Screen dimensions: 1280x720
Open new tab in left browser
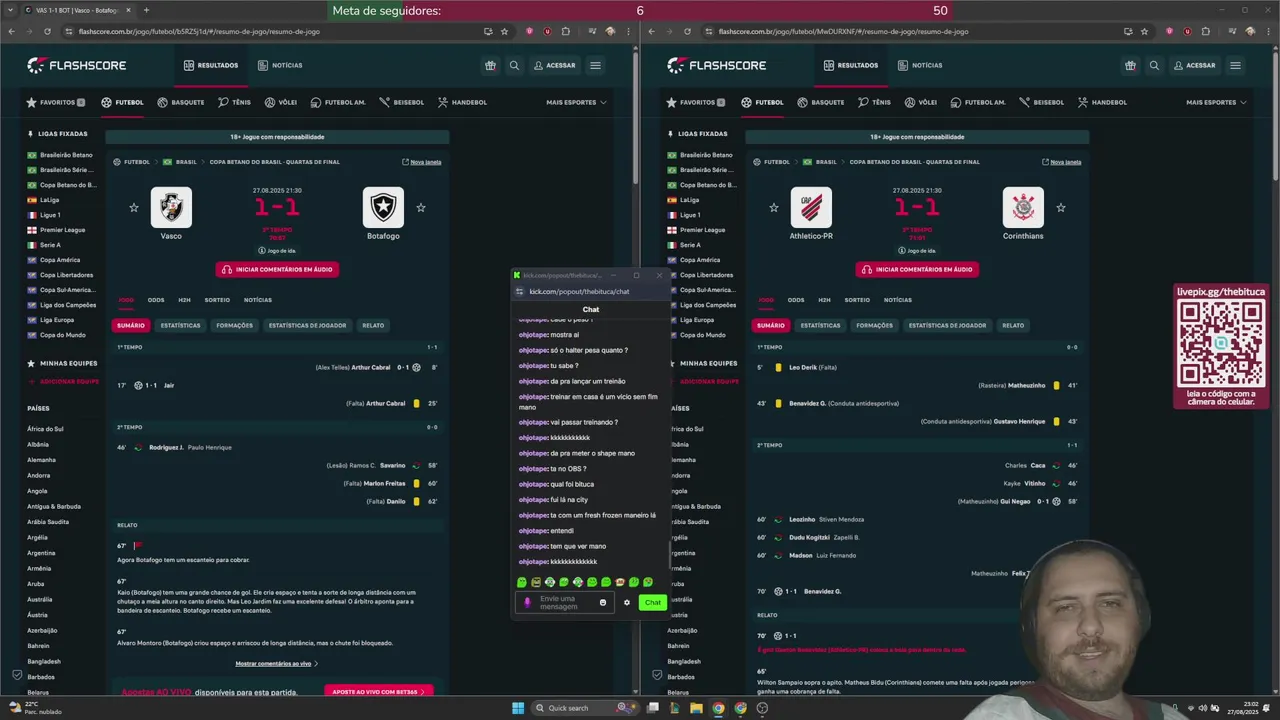tap(146, 10)
